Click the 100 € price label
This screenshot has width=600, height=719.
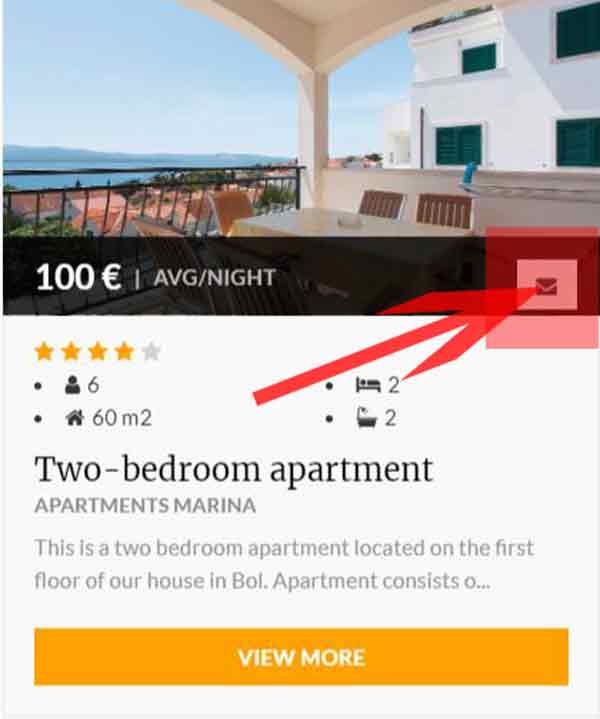[x=78, y=277]
